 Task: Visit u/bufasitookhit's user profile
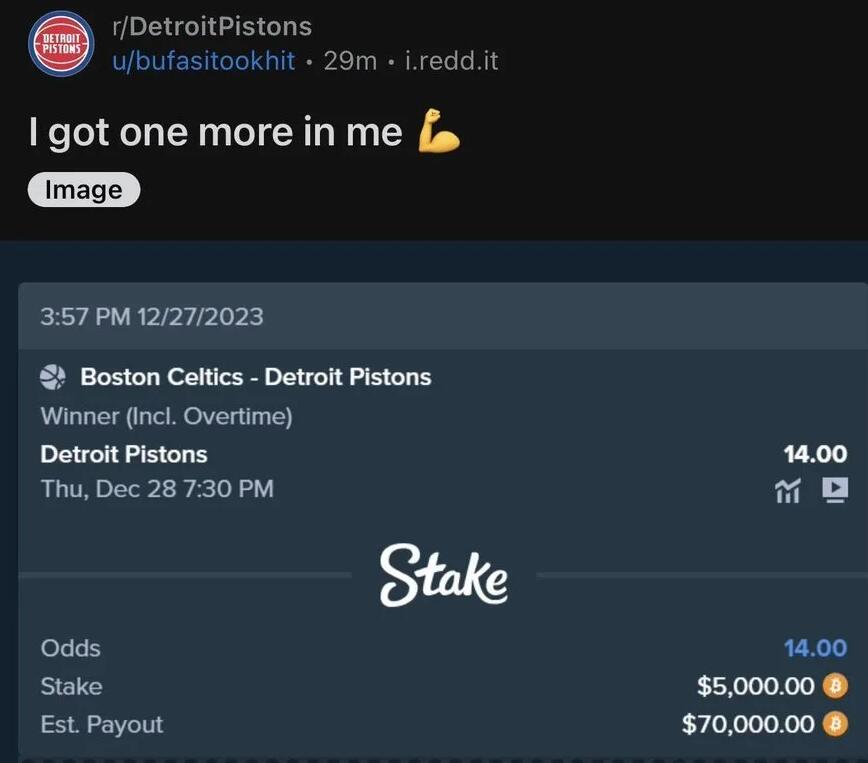(203, 61)
